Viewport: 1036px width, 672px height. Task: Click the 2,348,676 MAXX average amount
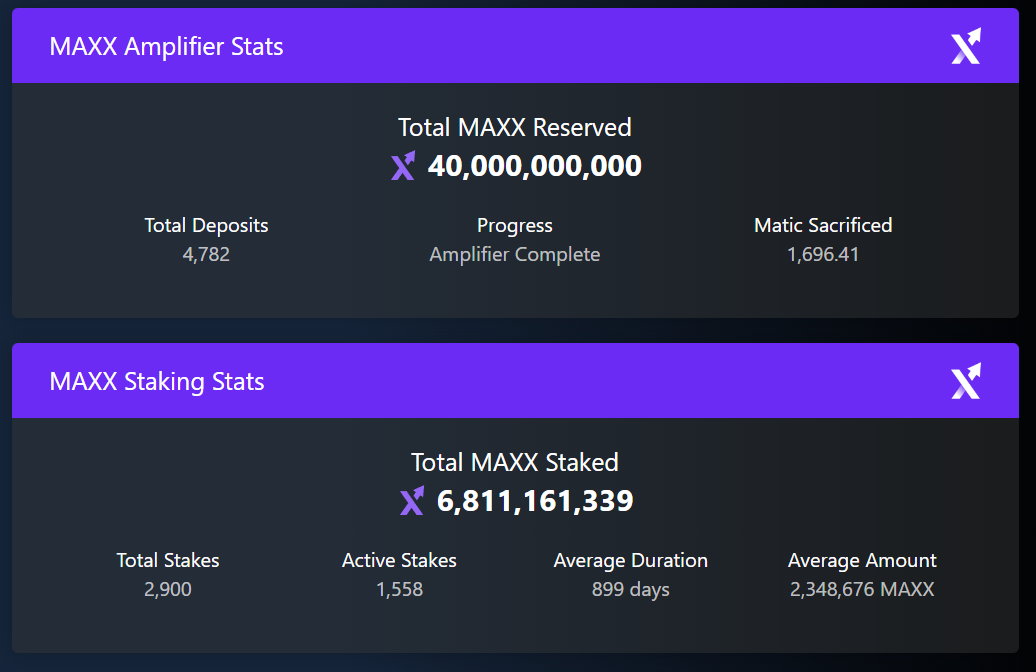[x=862, y=589]
